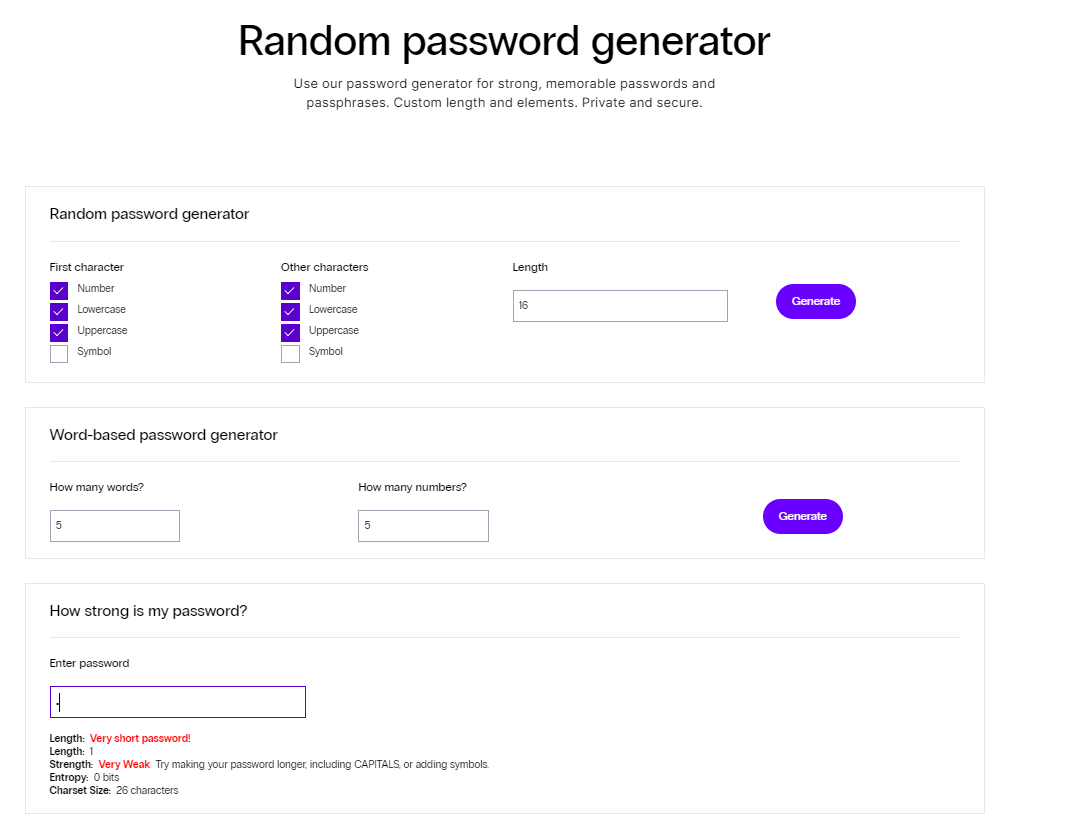Uncheck the First character Number checkbox

point(59,291)
